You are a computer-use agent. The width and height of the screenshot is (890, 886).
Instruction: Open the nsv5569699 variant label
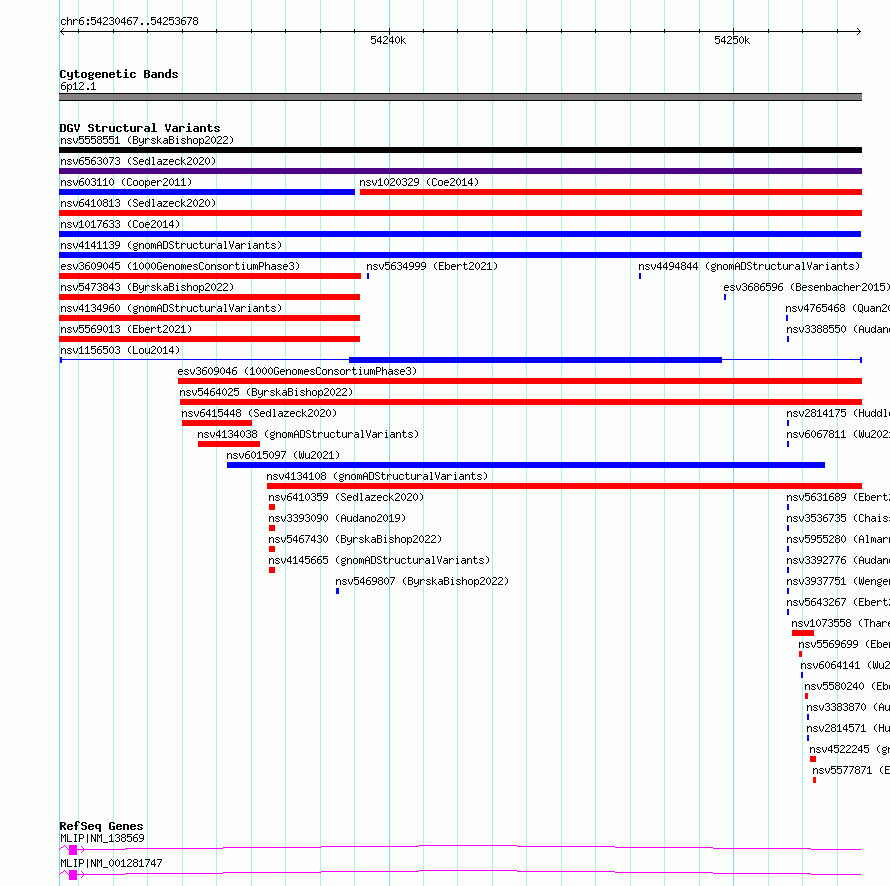click(x=844, y=644)
